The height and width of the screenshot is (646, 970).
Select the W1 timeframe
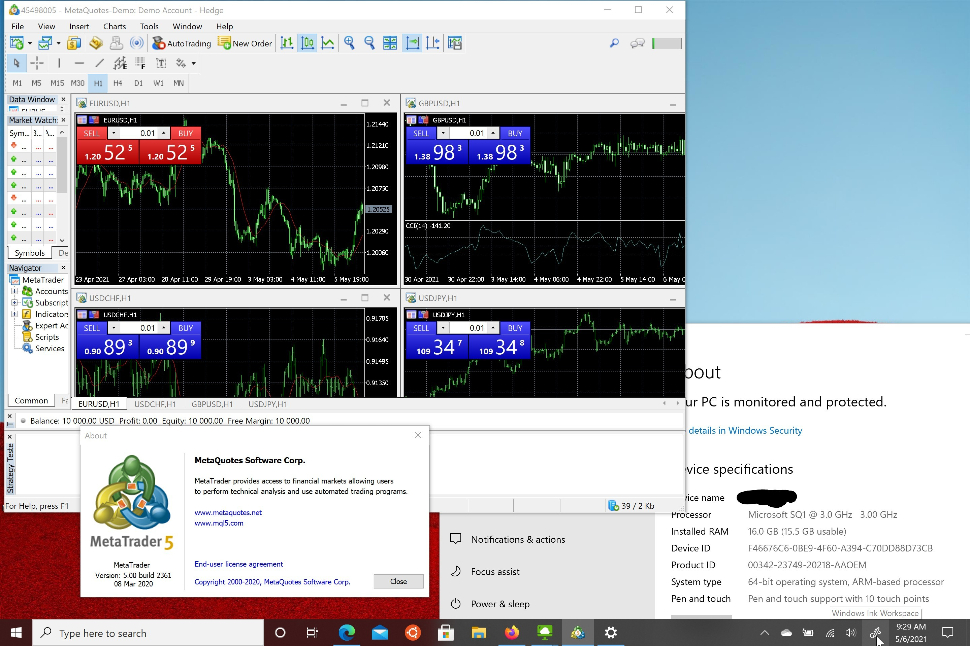pos(158,83)
